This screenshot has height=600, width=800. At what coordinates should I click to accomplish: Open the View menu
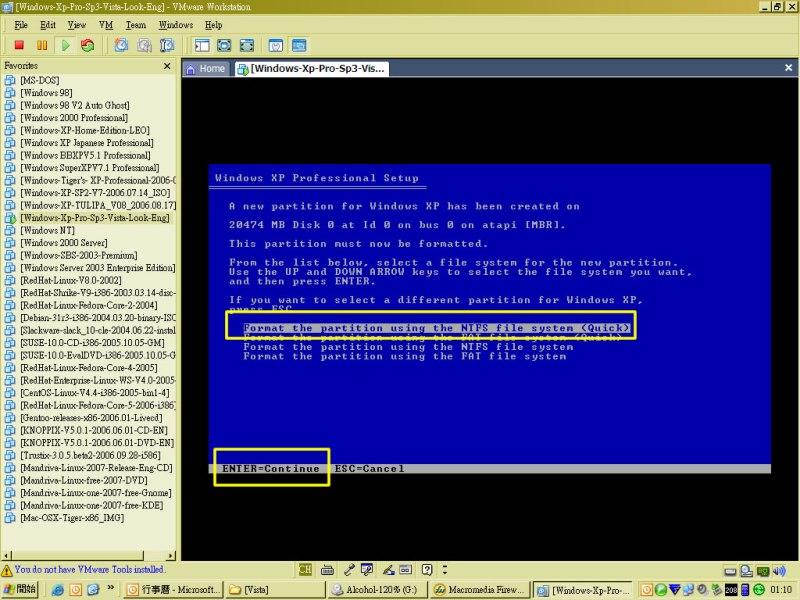[x=77, y=25]
